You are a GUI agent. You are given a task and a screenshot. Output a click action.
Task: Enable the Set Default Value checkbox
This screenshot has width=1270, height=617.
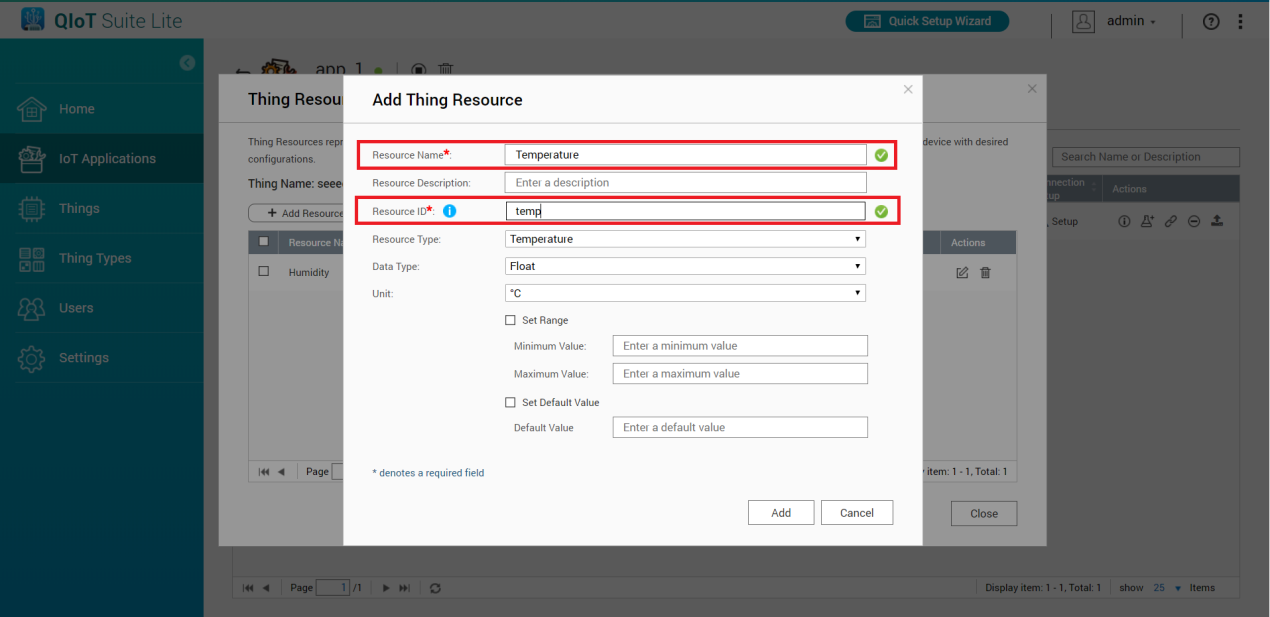coord(510,402)
